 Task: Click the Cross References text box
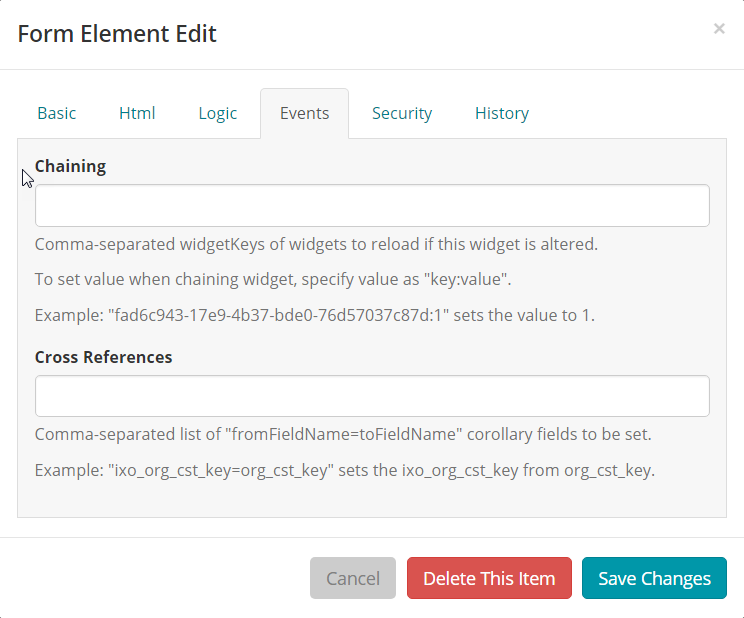372,396
